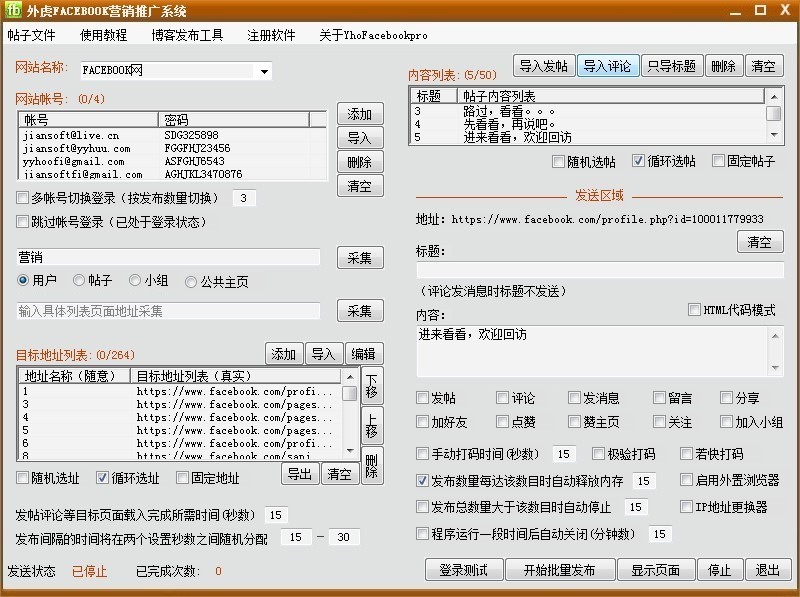Click the 输入具体列表页面地址采集 input field

[x=168, y=311]
